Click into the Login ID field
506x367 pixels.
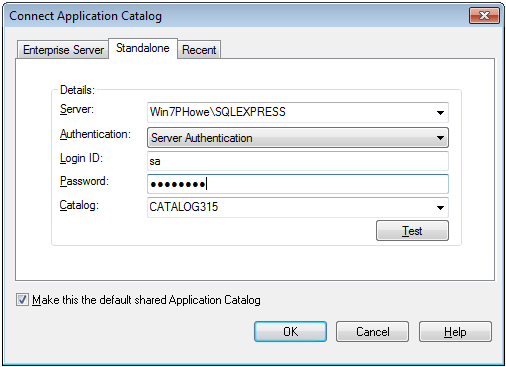click(x=298, y=161)
